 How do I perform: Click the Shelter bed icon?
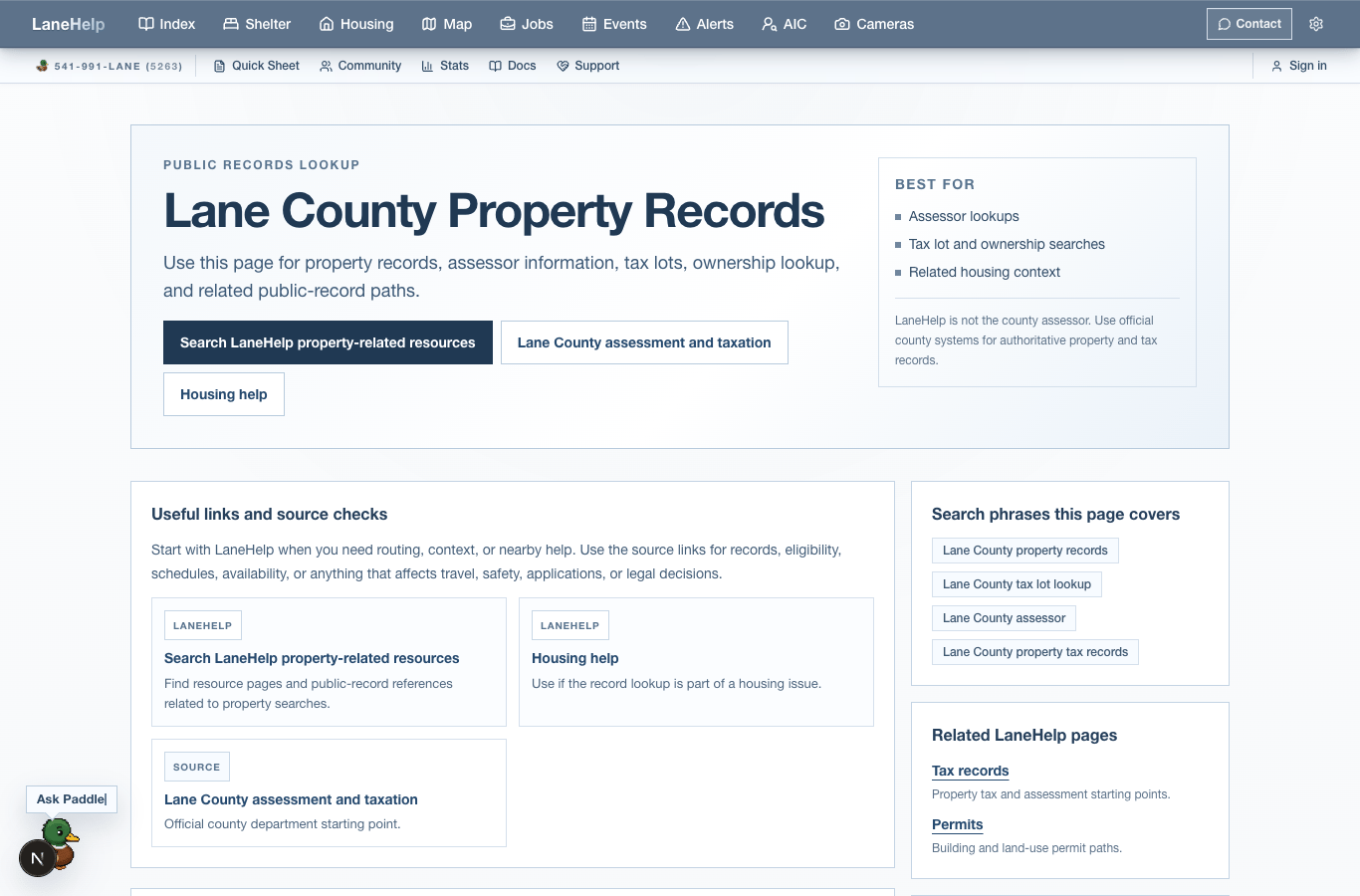231,24
